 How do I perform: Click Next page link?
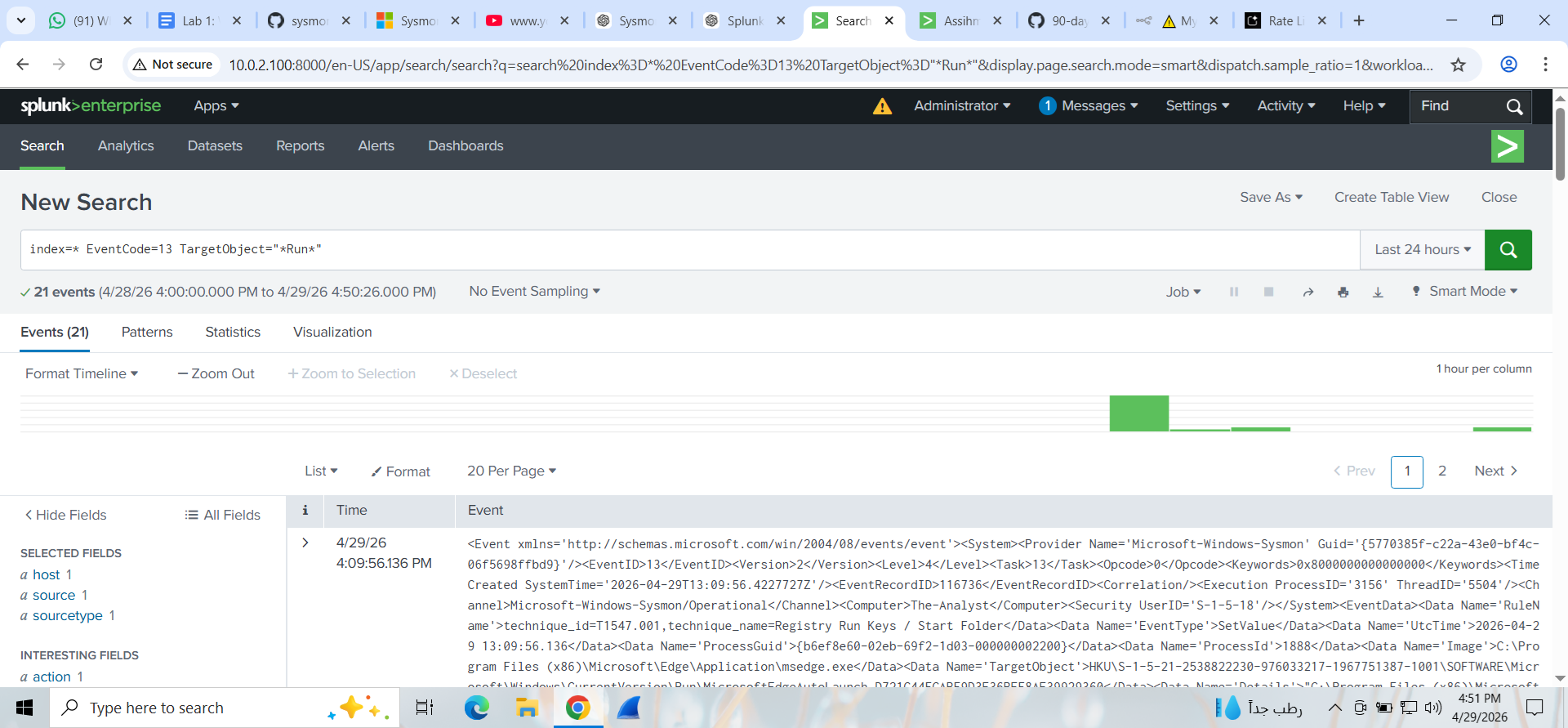coord(1496,471)
